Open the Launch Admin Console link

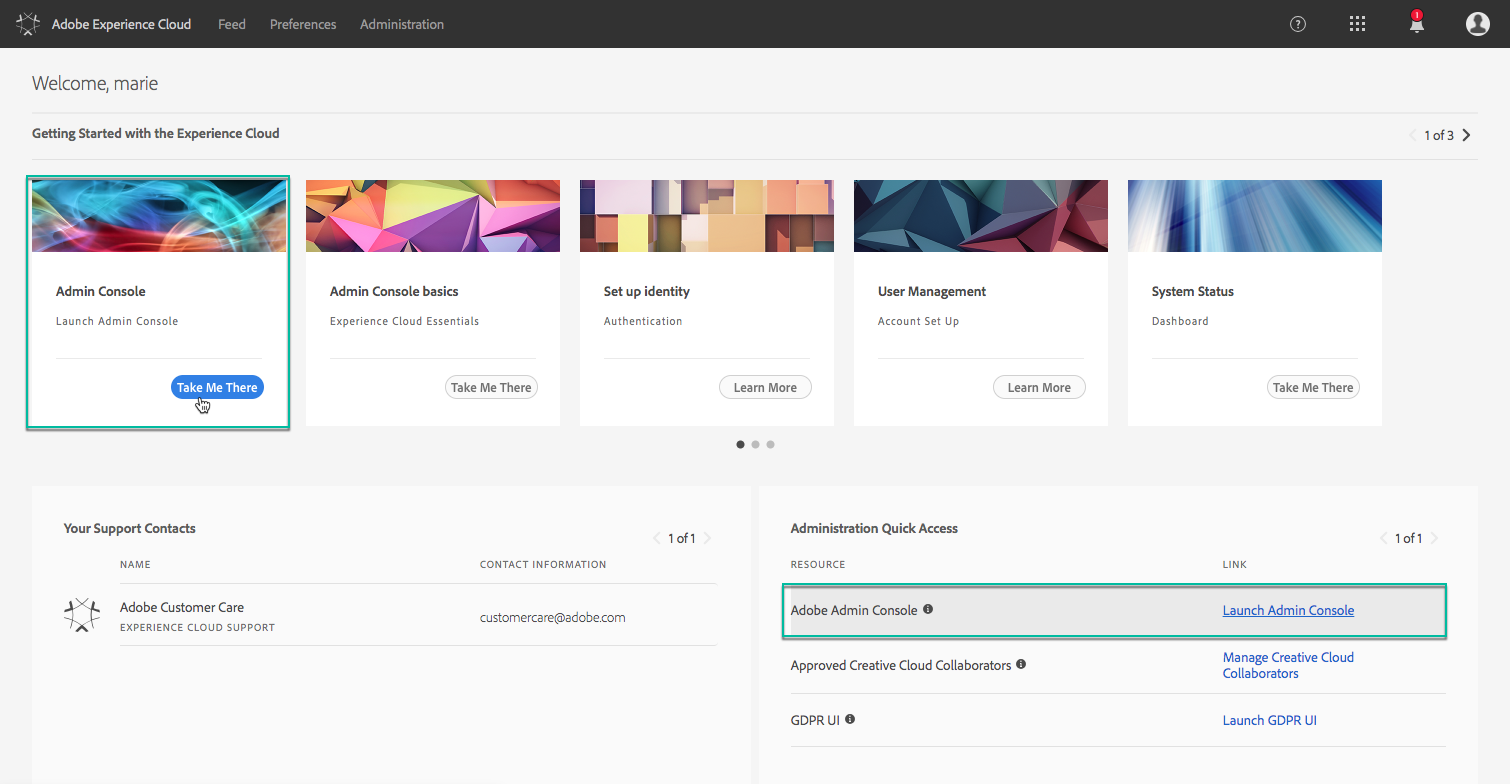[x=1288, y=609]
